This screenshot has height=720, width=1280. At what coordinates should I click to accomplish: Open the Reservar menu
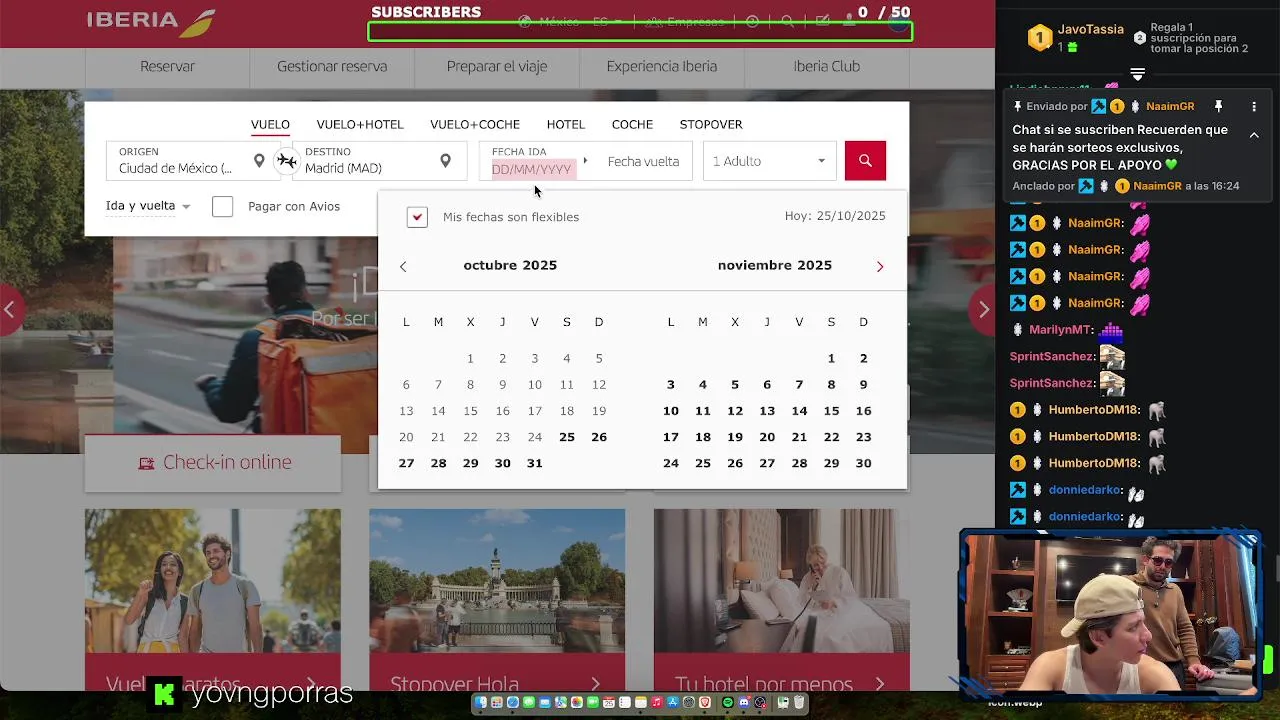pos(167,67)
